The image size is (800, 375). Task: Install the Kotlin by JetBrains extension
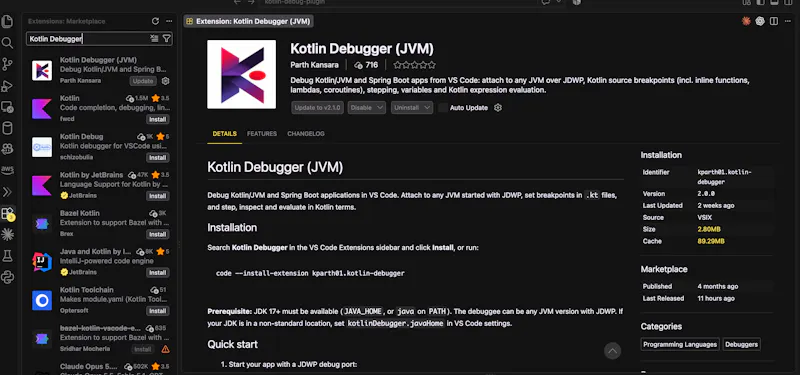158,196
